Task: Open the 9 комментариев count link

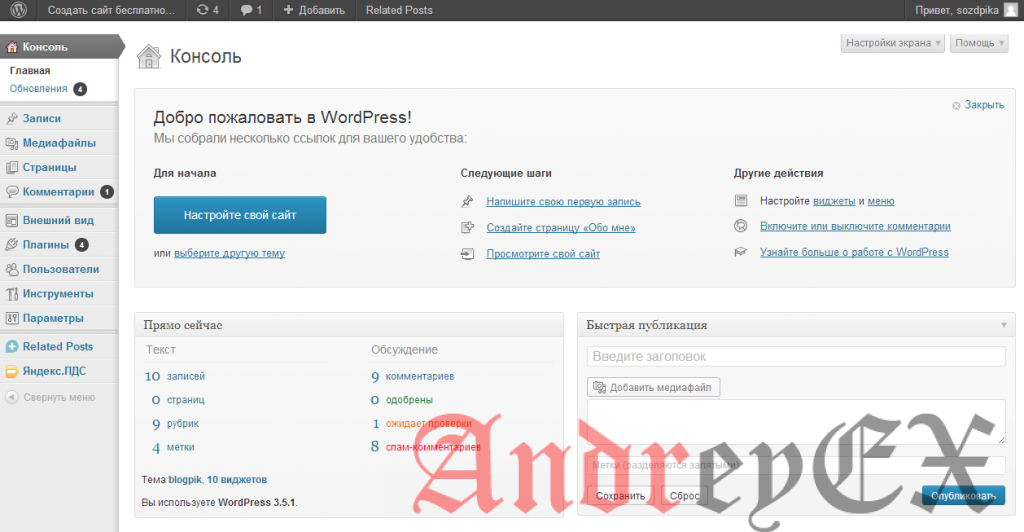Action: [x=412, y=376]
